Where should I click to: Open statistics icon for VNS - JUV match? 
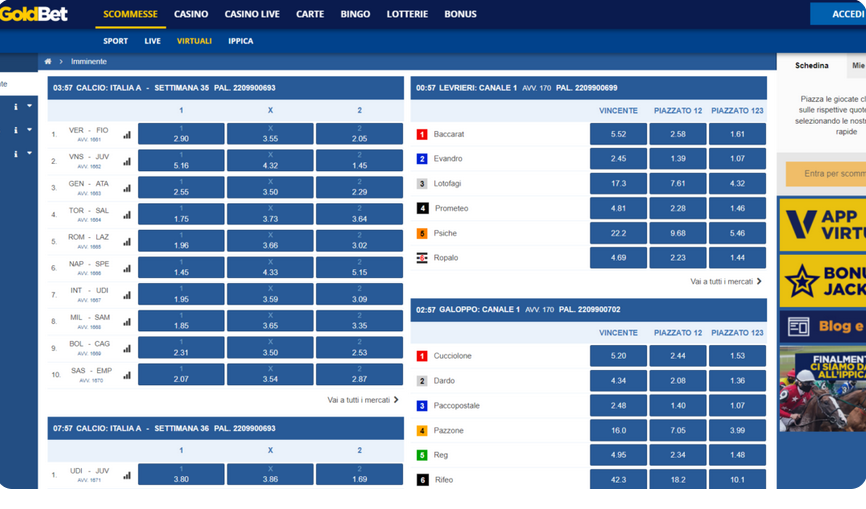tap(127, 161)
